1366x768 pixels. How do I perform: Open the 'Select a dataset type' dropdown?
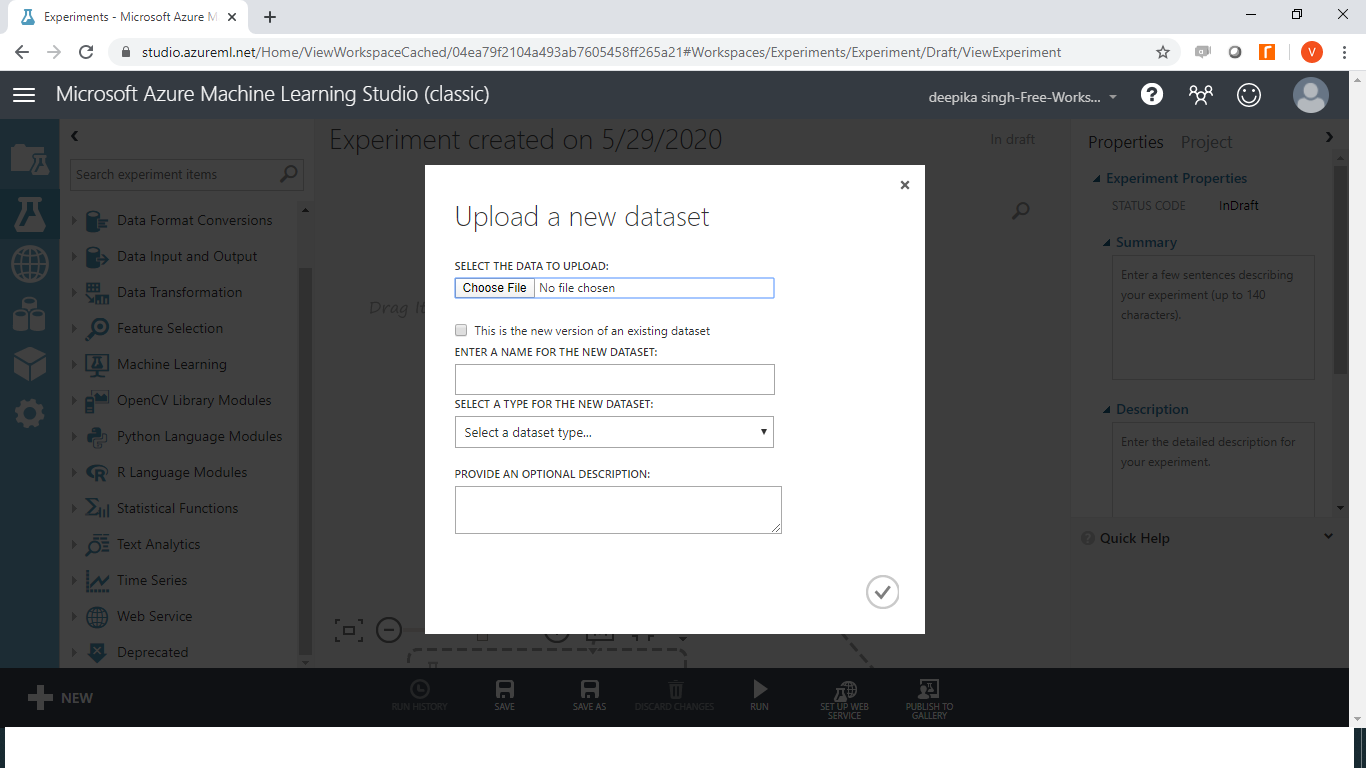click(614, 432)
